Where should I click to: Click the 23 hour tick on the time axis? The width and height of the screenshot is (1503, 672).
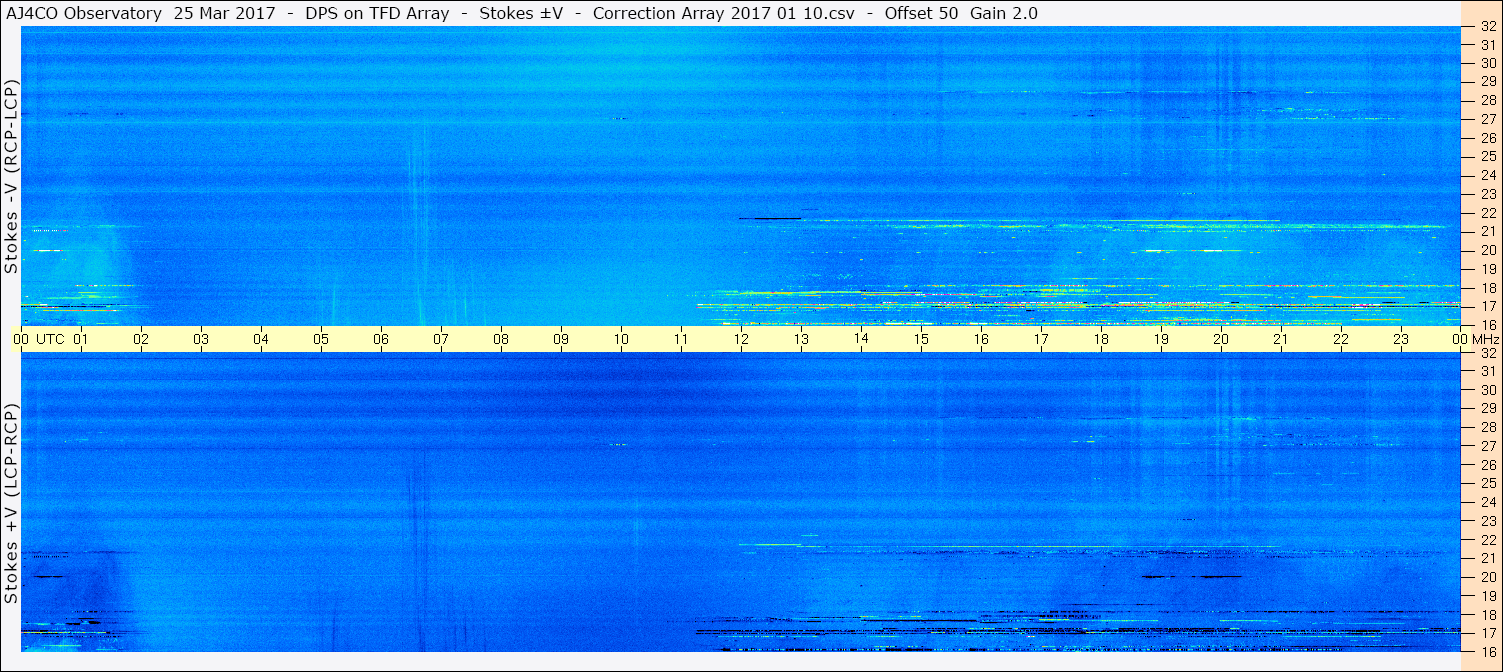coord(1401,339)
